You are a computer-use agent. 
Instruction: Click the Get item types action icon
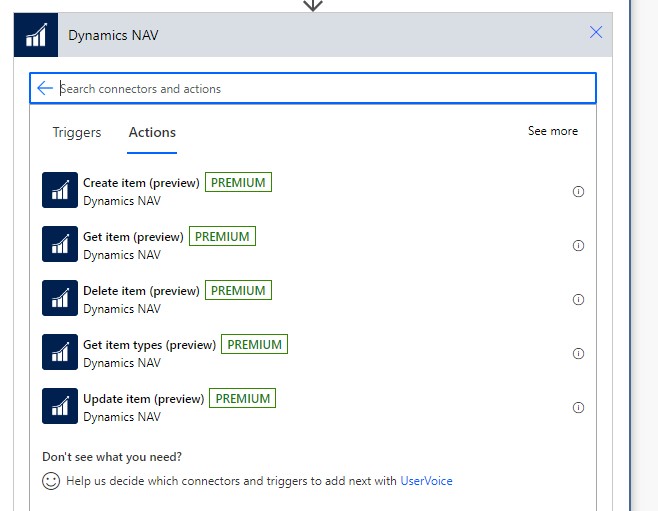click(60, 352)
